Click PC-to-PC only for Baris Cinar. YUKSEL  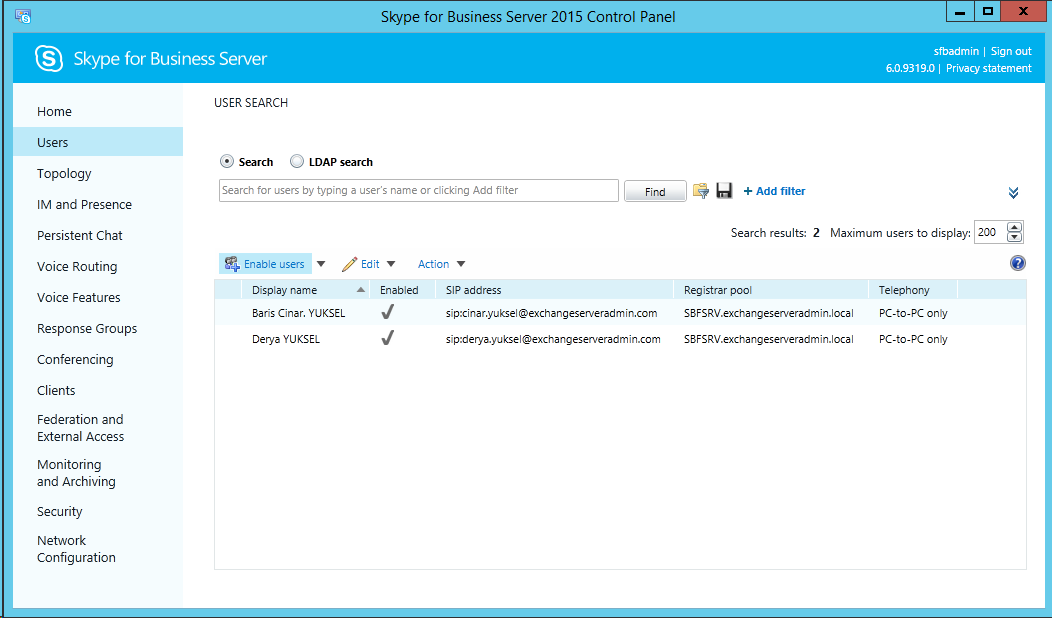913,313
